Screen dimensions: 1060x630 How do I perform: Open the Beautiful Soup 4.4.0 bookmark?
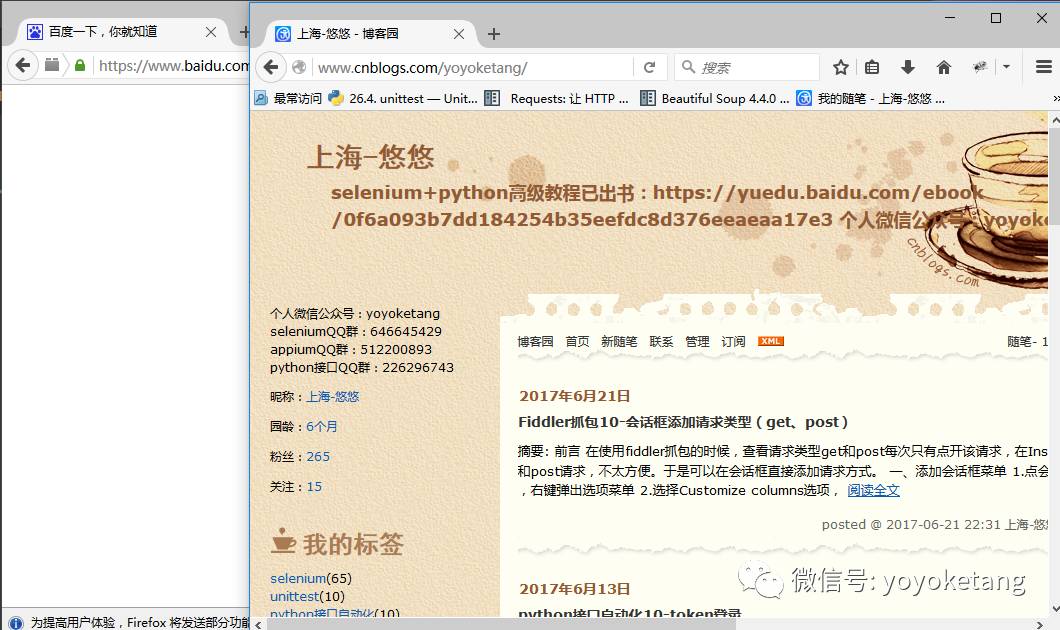(715, 99)
